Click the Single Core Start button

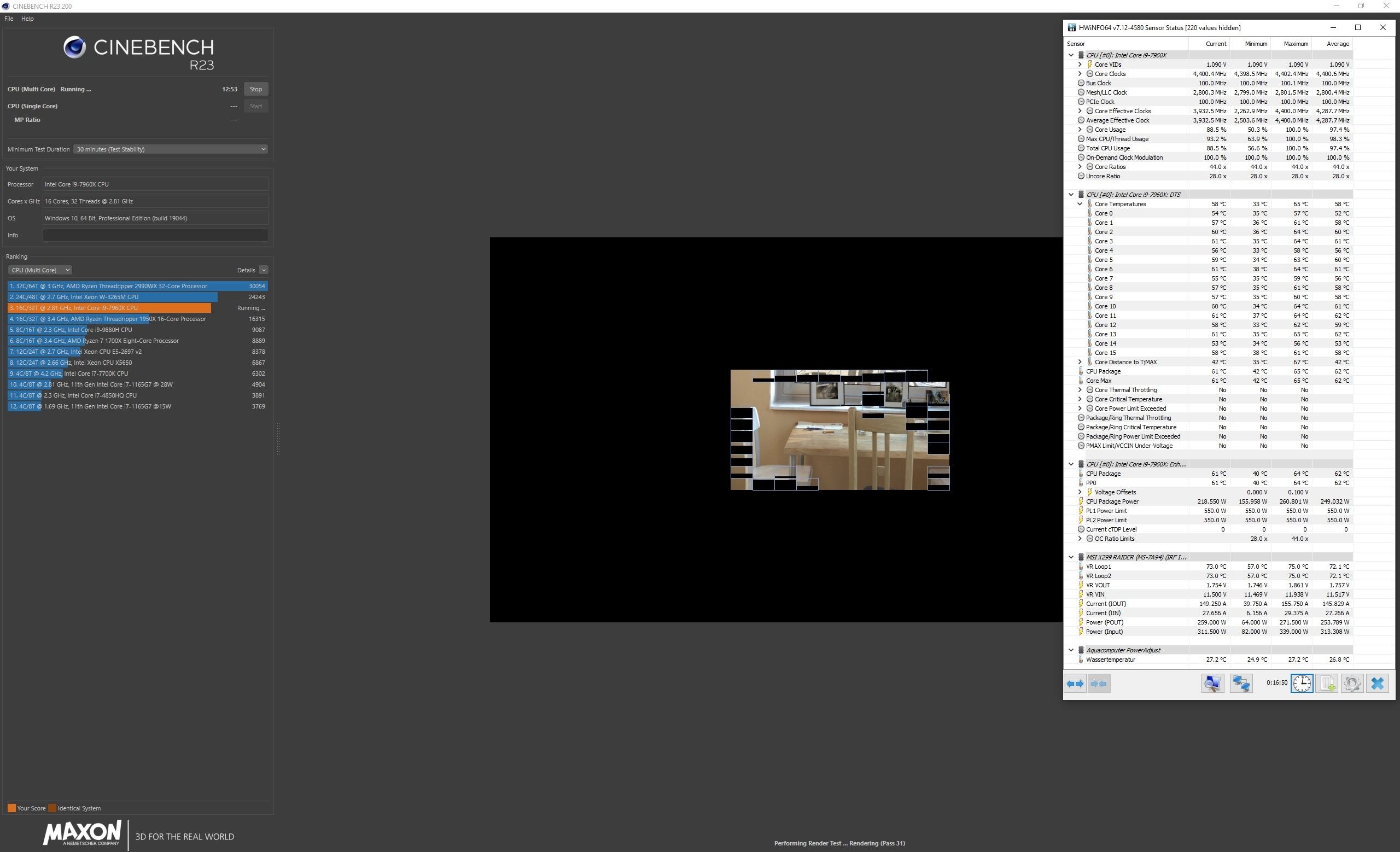[256, 106]
